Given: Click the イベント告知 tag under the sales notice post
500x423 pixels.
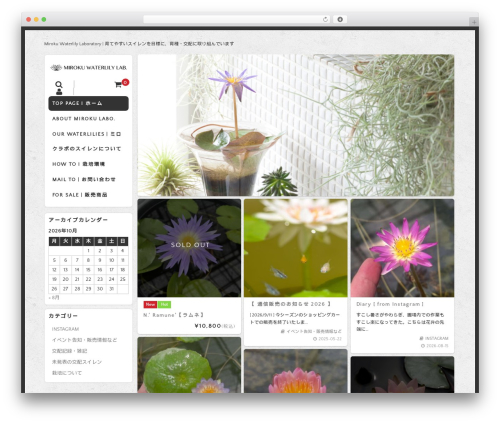Looking at the screenshot, I should pyautogui.click(x=311, y=331).
